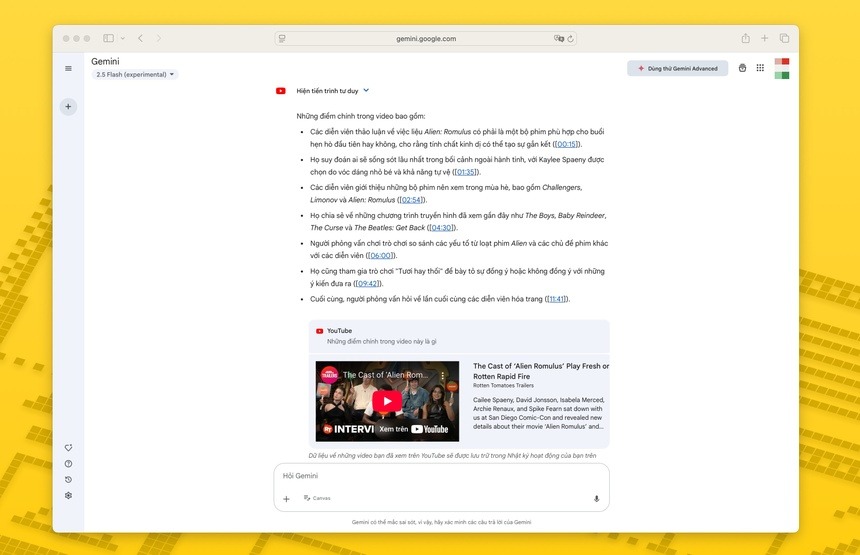
Task: Open the 09:42 timestamp link
Action: pyautogui.click(x=367, y=284)
